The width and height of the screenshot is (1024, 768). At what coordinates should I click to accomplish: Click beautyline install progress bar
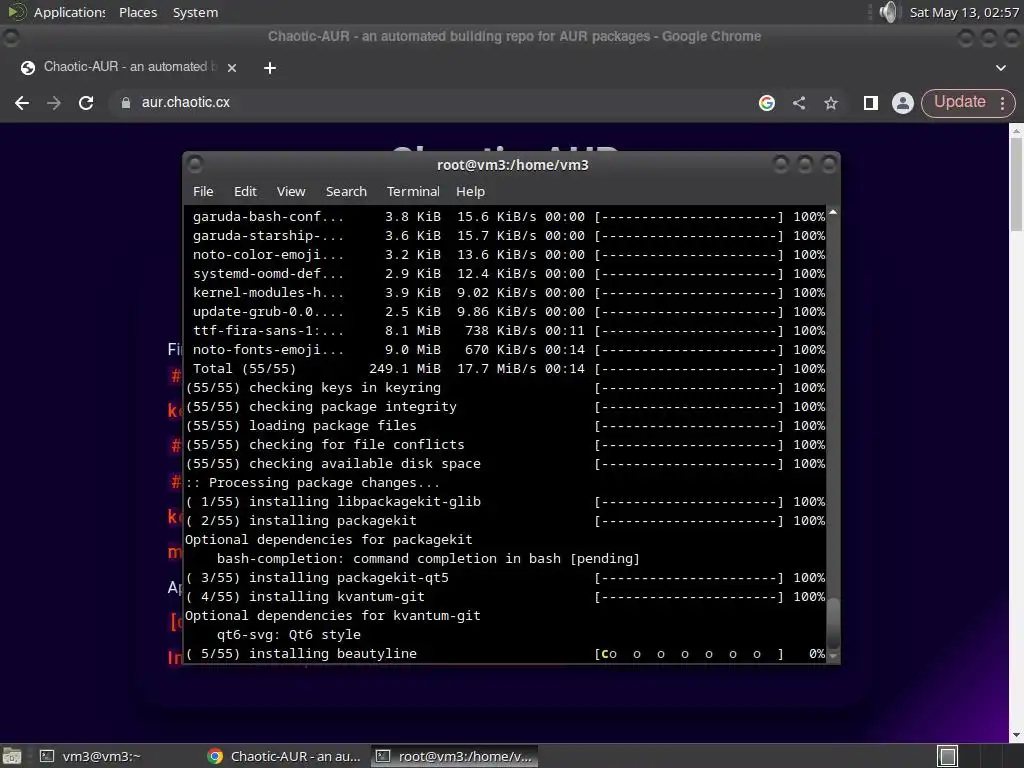[689, 654]
